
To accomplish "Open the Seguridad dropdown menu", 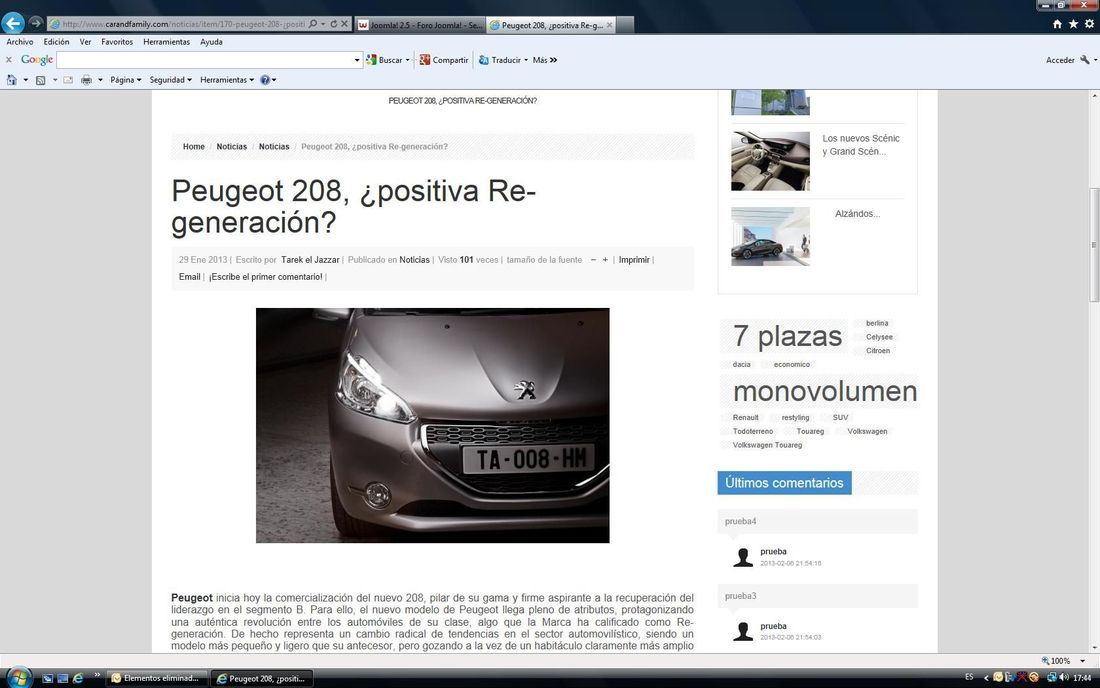I will click(170, 80).
